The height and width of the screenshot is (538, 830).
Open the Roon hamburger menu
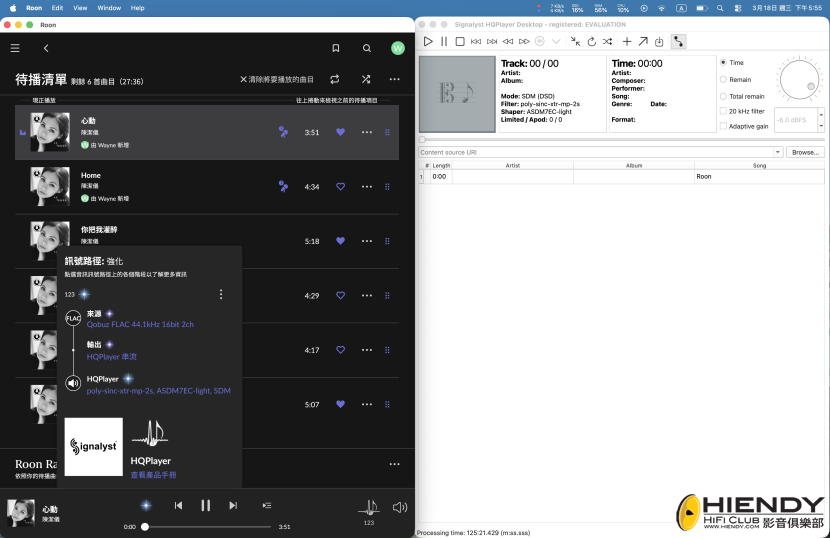[x=15, y=48]
